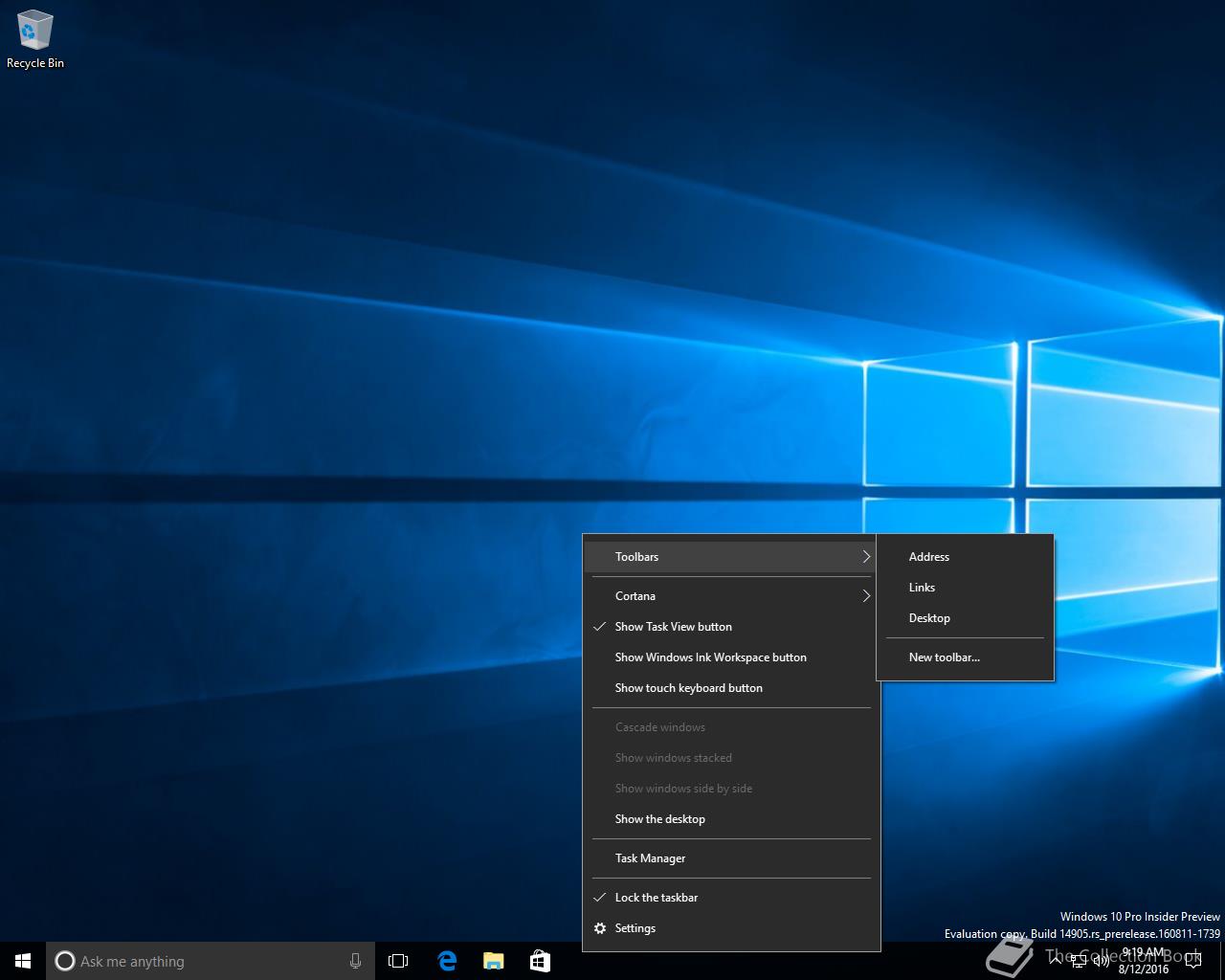
Task: Click the volume speaker tray icon
Action: (1102, 961)
